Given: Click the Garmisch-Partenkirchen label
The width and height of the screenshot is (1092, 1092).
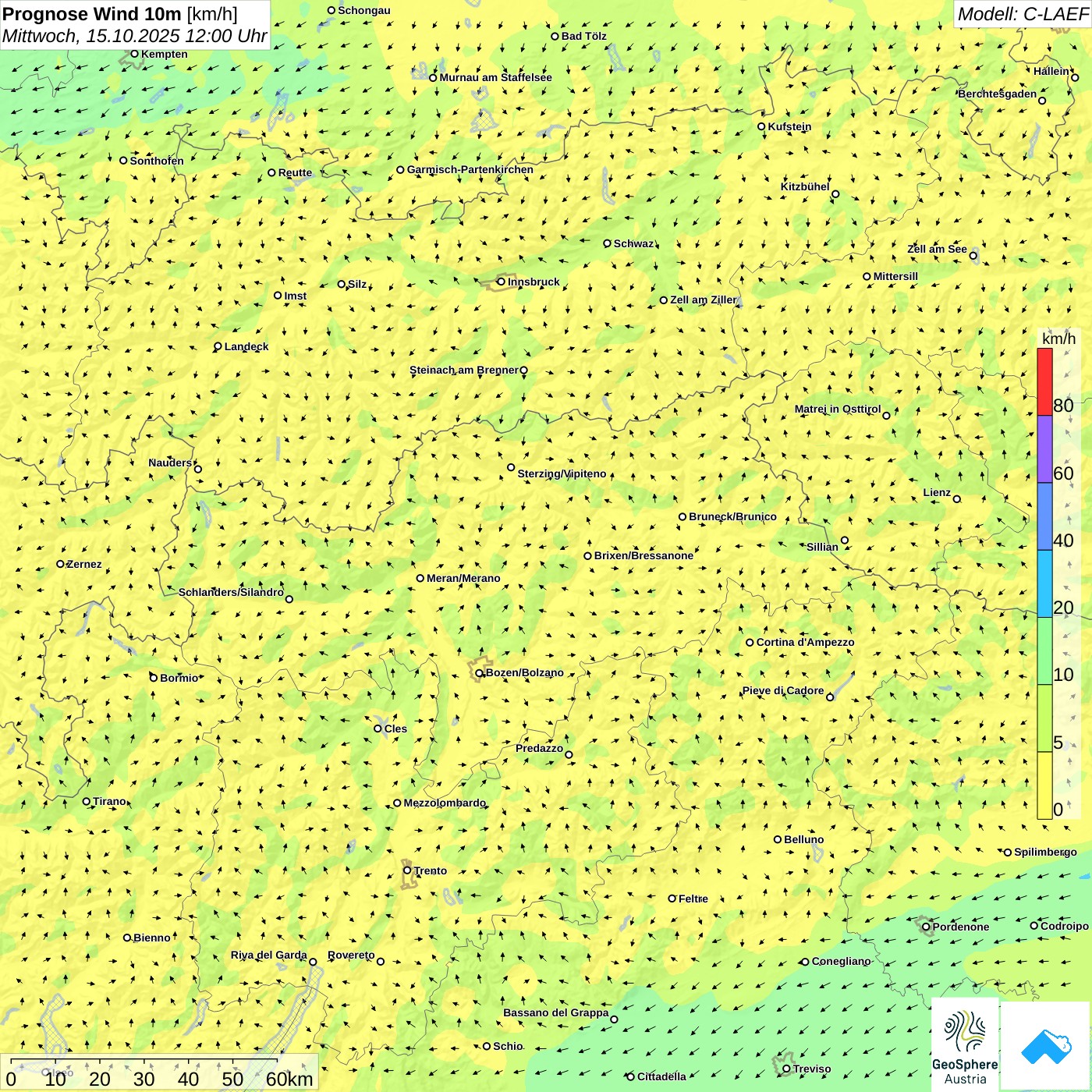Looking at the screenshot, I should tap(470, 169).
